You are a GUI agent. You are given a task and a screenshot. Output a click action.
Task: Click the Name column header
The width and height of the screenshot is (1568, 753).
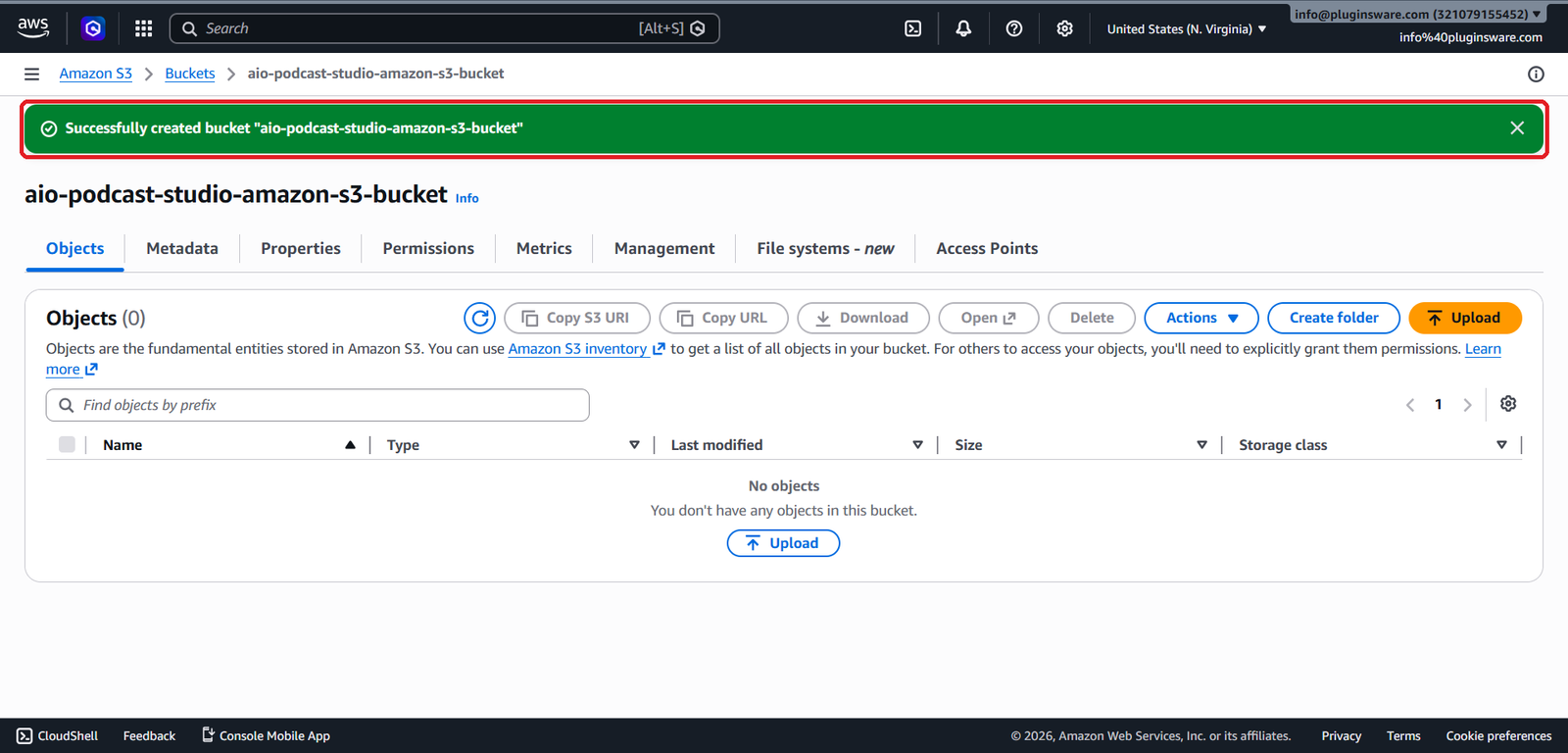pos(122,445)
